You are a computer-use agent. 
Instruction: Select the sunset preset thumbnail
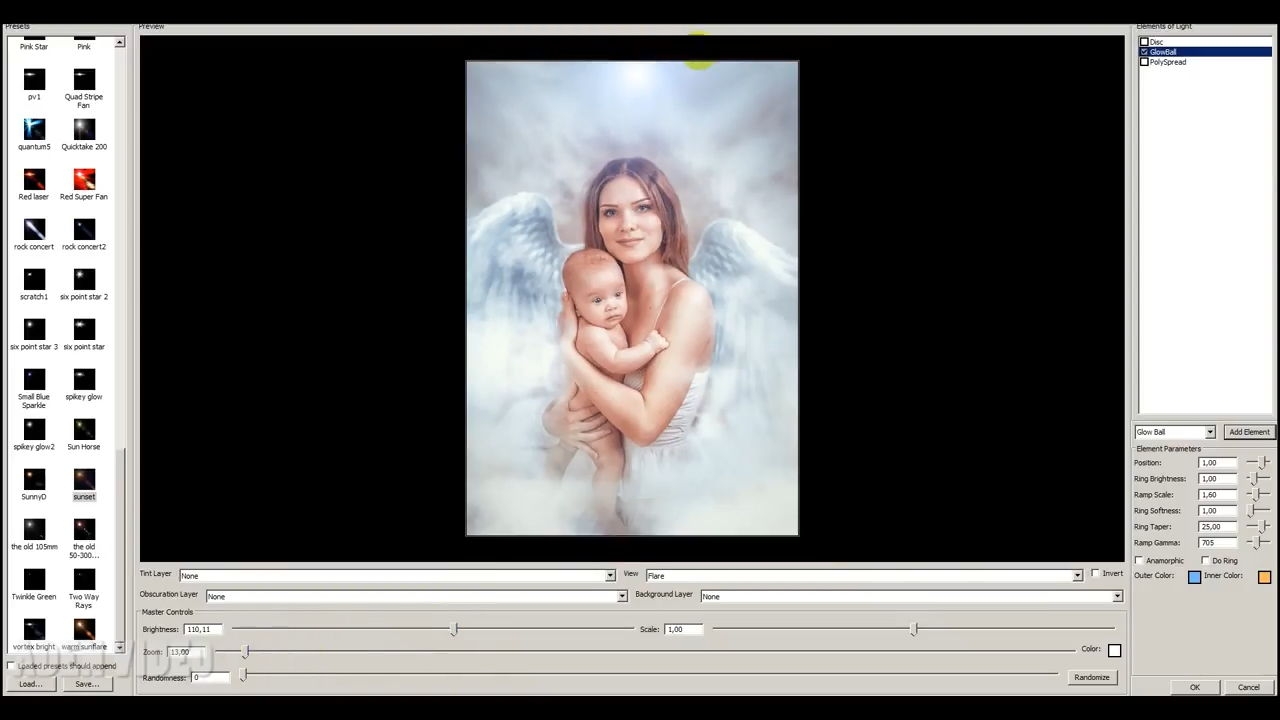click(x=84, y=479)
